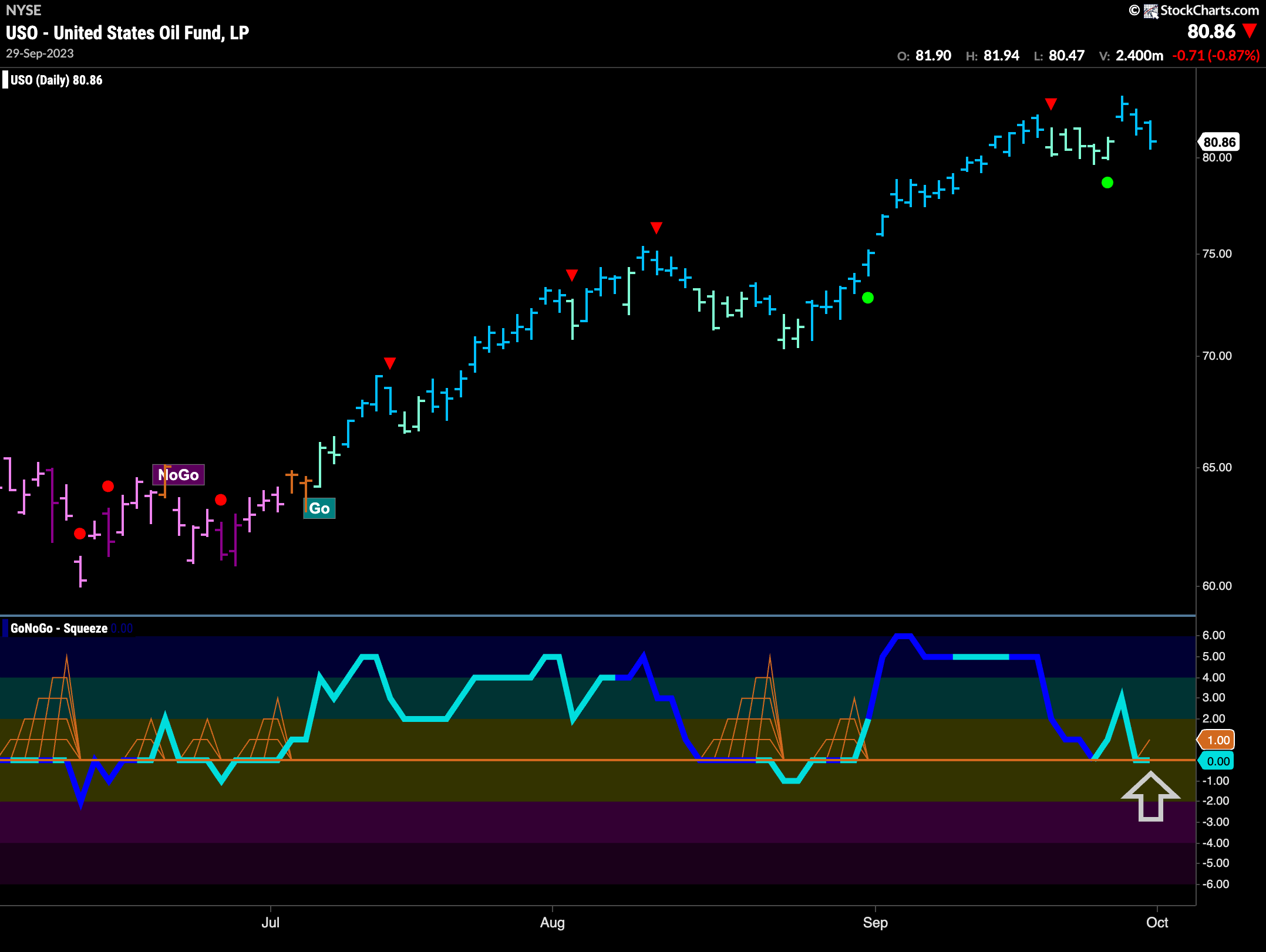Viewport: 1266px width, 952px height.
Task: Click the red triangle marker near 74 in early August
Action: [572, 275]
